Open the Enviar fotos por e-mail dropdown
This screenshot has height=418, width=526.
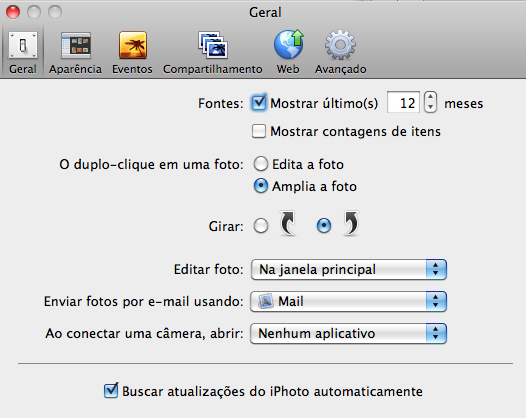click(x=348, y=301)
